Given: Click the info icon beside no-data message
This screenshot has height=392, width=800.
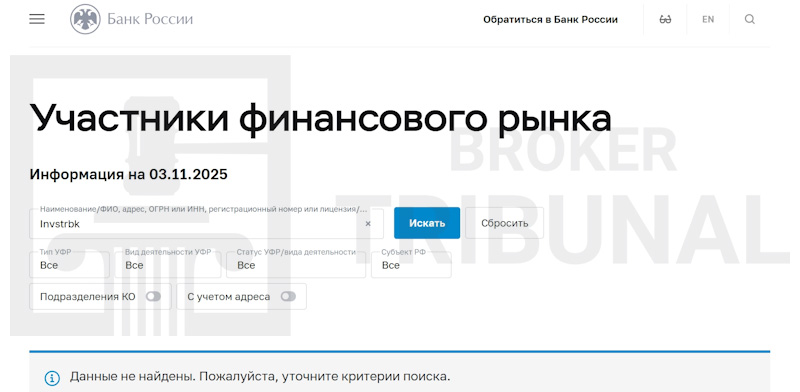Looking at the screenshot, I should point(52,378).
